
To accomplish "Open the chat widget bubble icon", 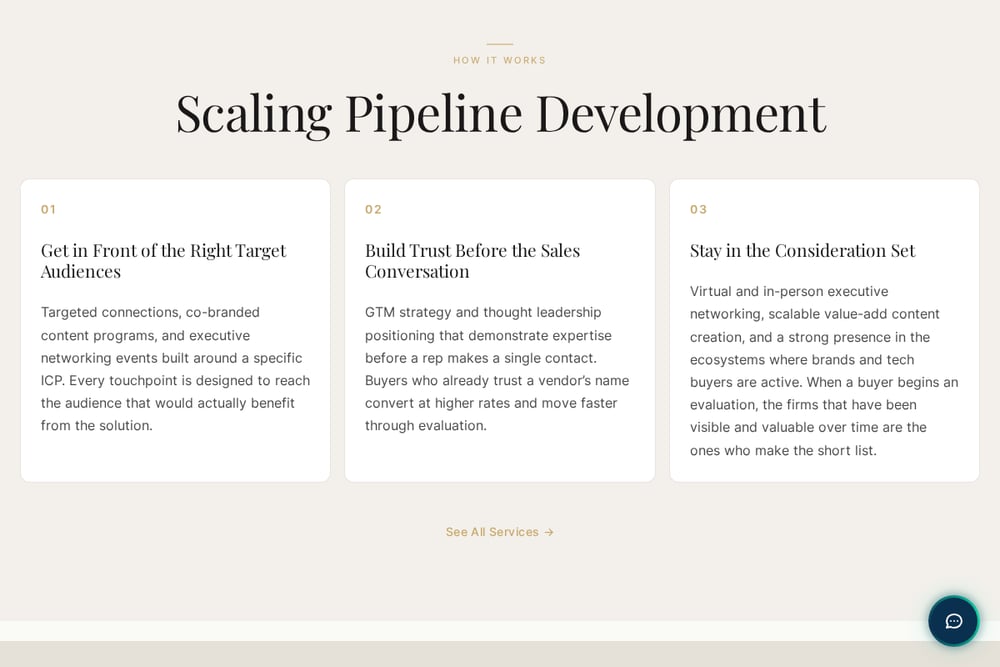I will (x=953, y=621).
